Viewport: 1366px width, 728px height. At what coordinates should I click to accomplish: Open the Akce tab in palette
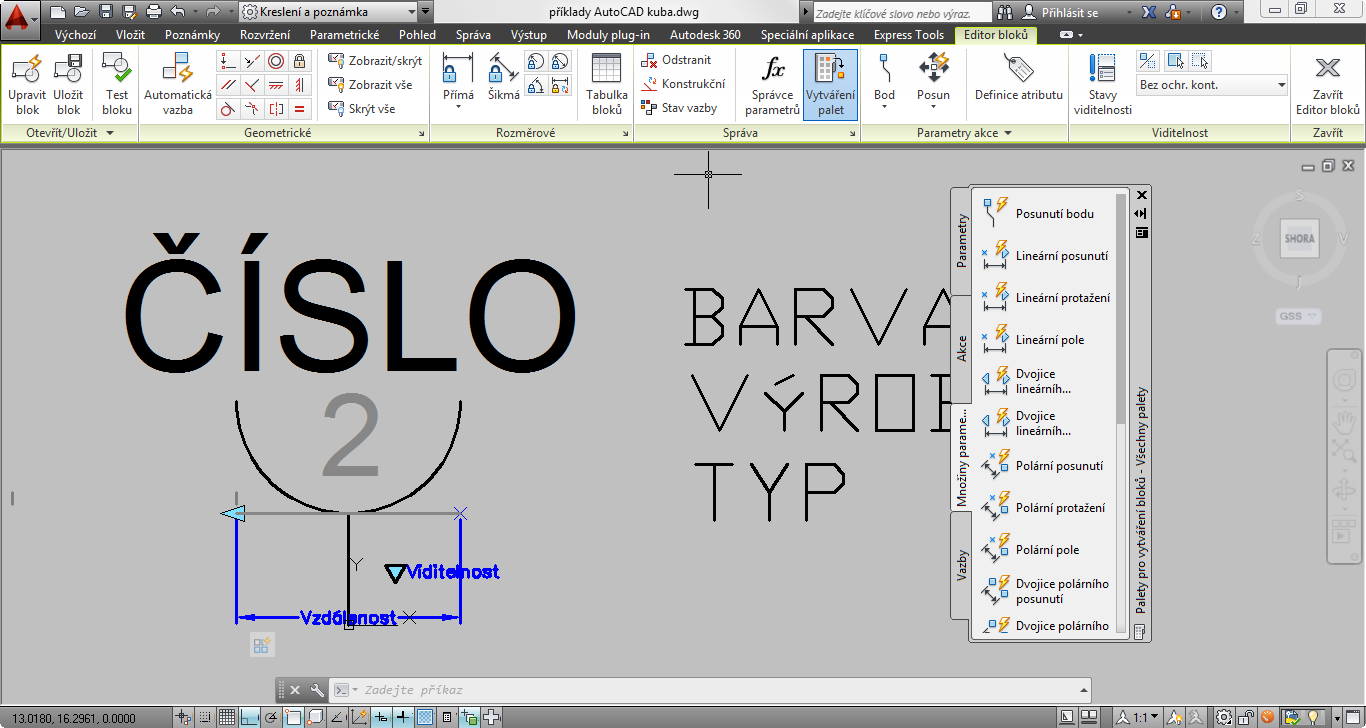tap(962, 349)
